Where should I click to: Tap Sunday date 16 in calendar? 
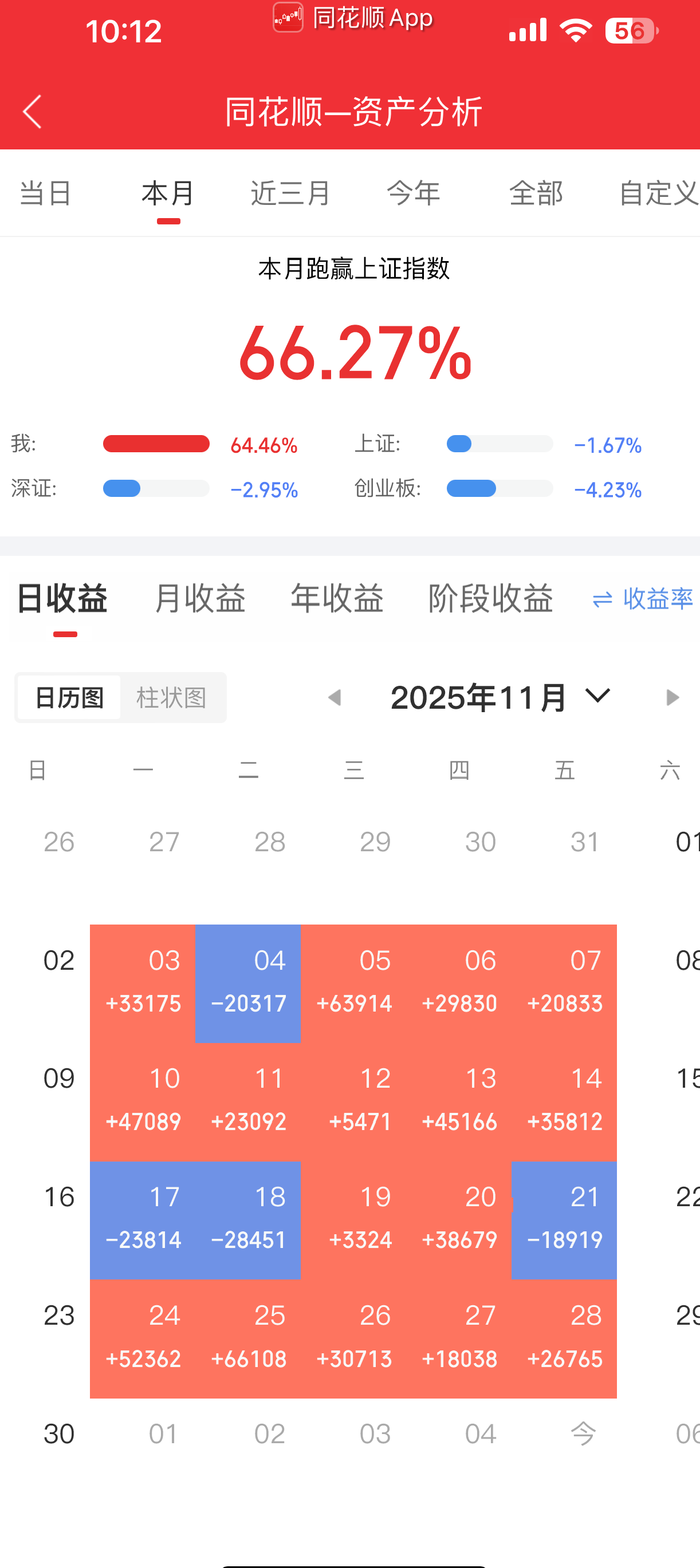pos(59,1197)
